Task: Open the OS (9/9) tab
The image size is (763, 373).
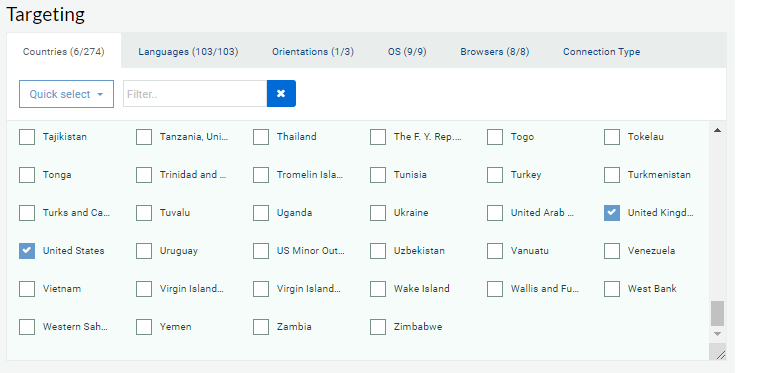Action: coord(407,52)
